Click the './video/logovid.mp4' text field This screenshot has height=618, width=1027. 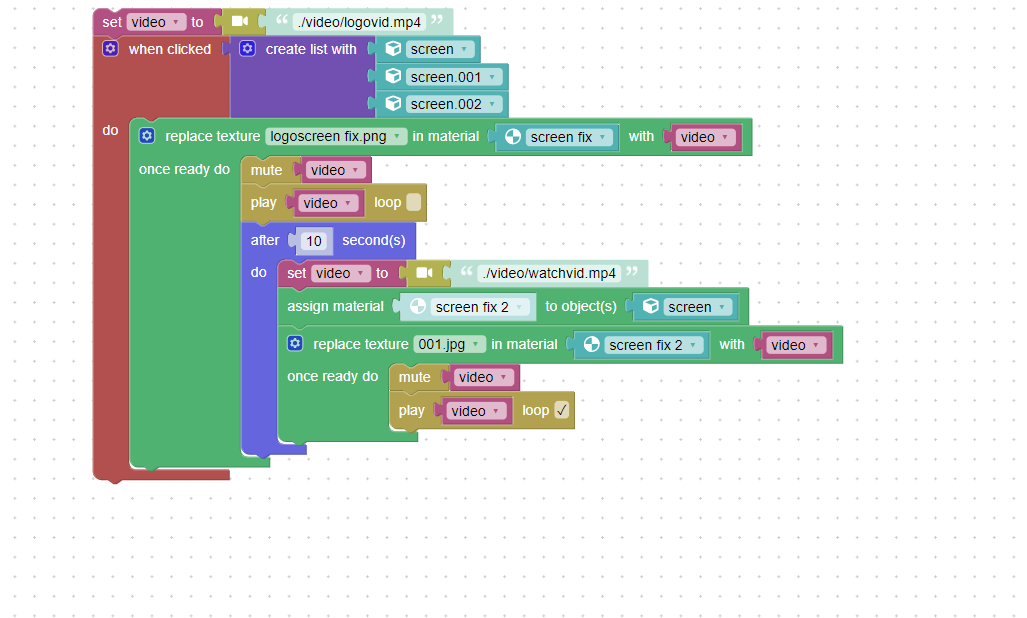coord(359,22)
